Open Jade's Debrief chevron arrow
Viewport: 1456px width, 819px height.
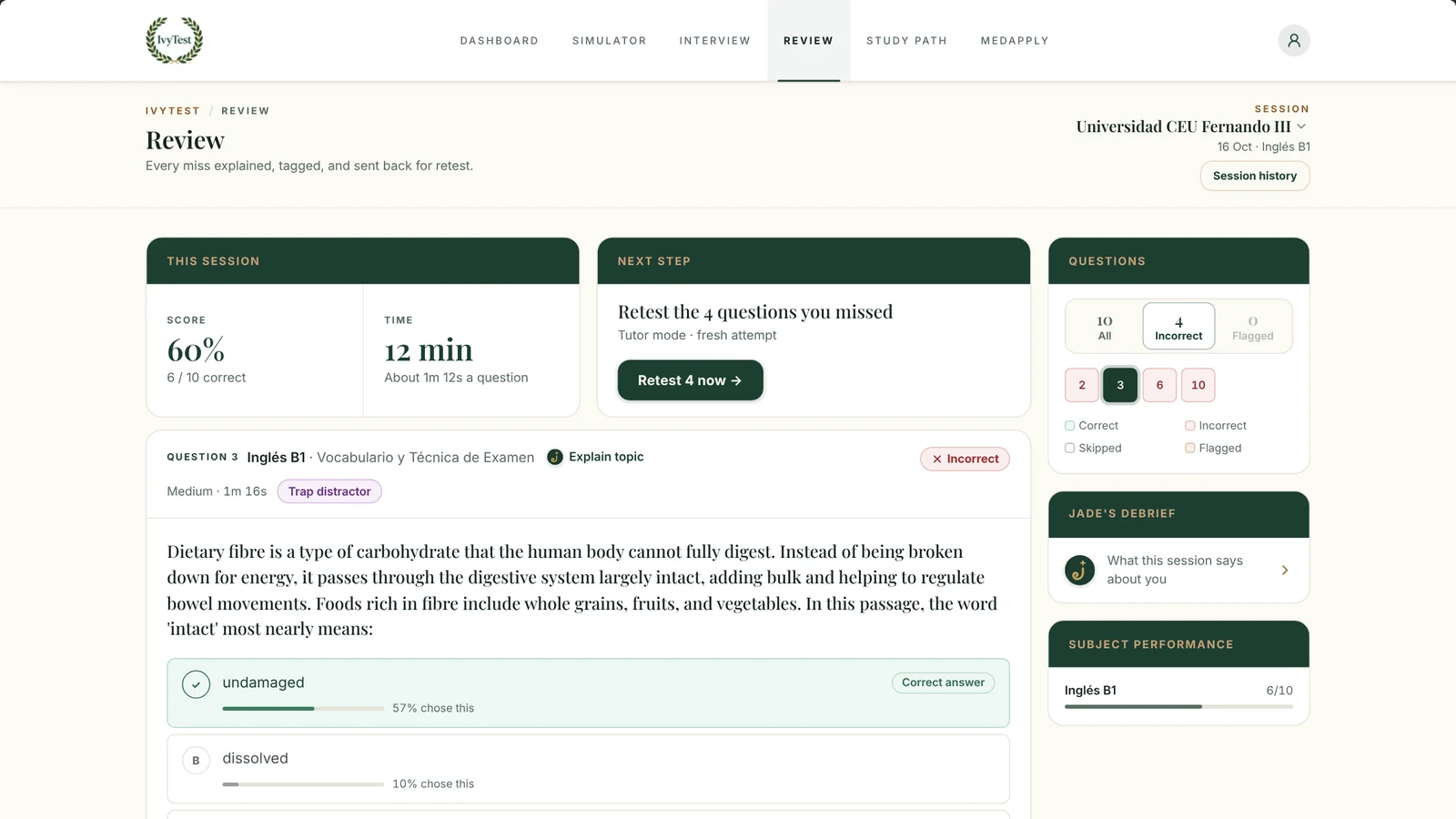click(1285, 570)
